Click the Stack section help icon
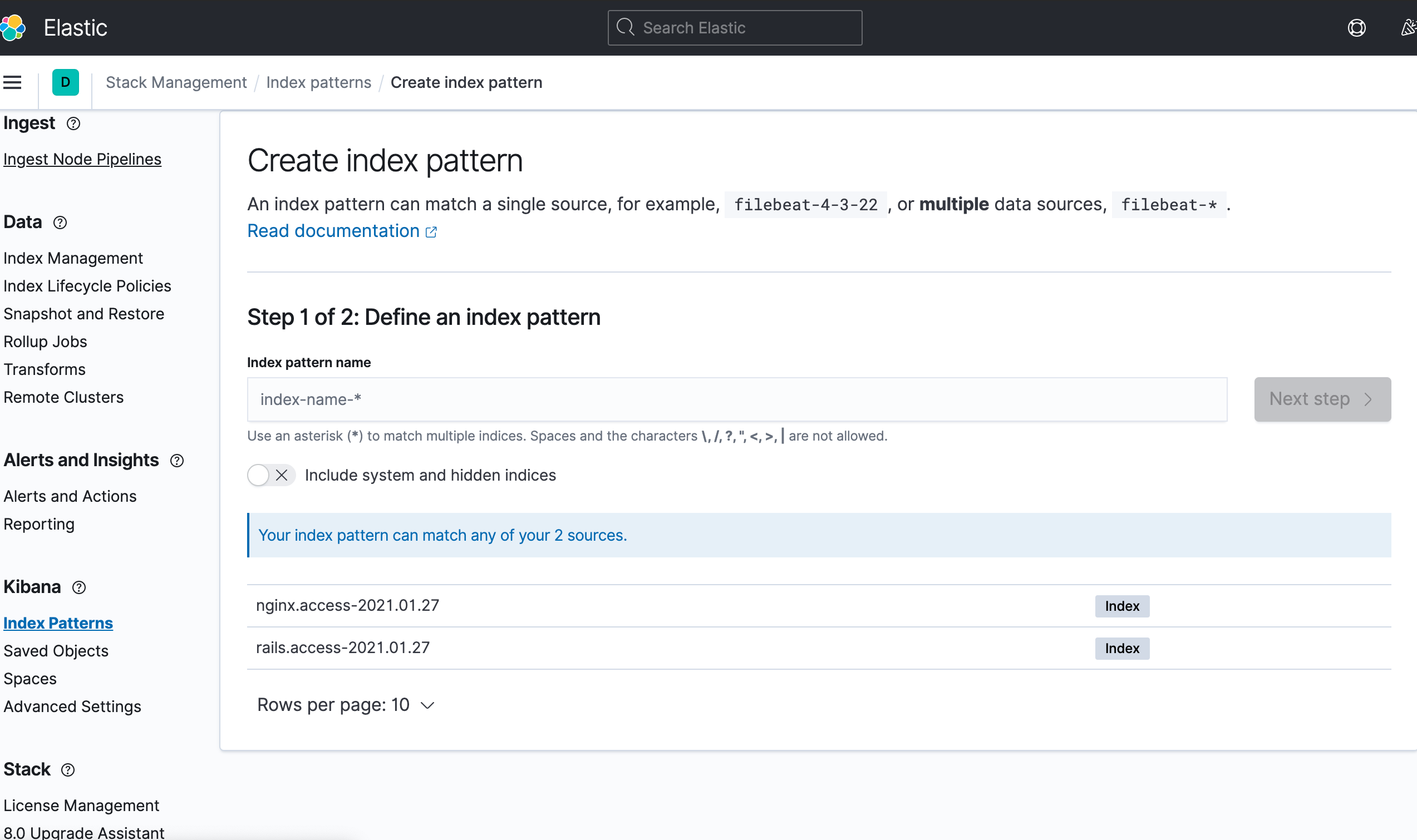This screenshot has height=840, width=1417. (x=68, y=770)
